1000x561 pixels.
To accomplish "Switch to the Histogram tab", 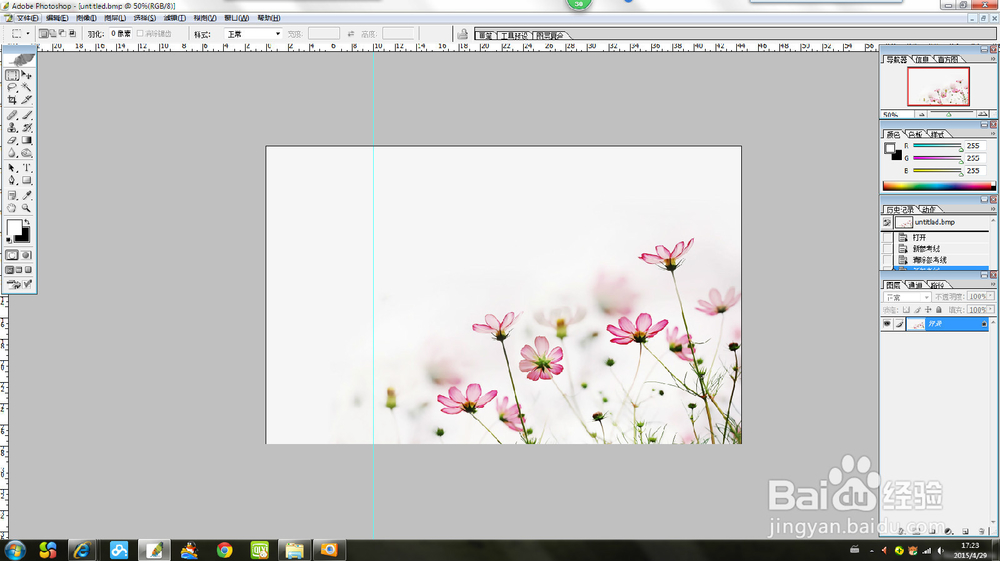I will 948,59.
